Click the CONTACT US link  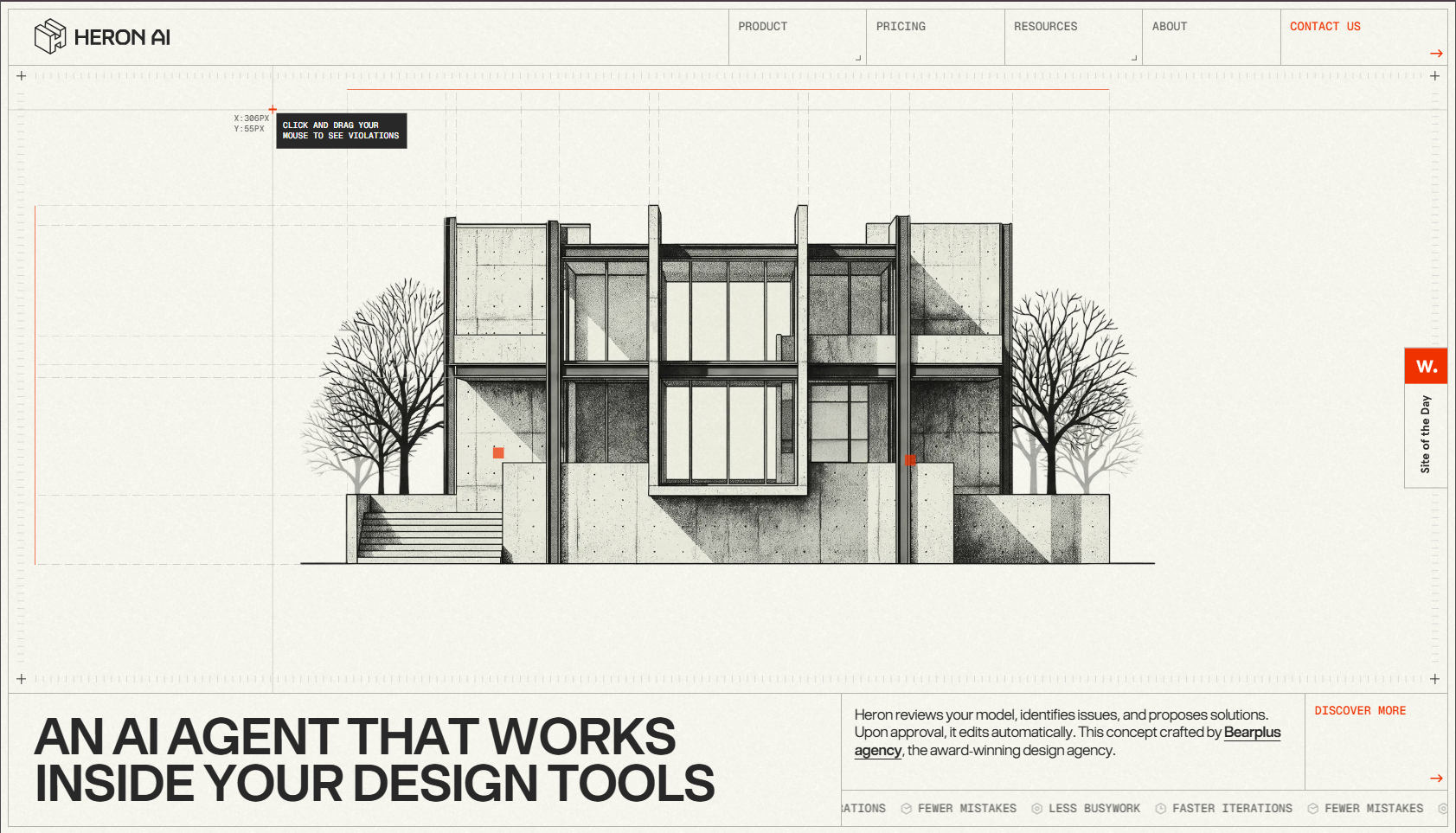tap(1325, 27)
